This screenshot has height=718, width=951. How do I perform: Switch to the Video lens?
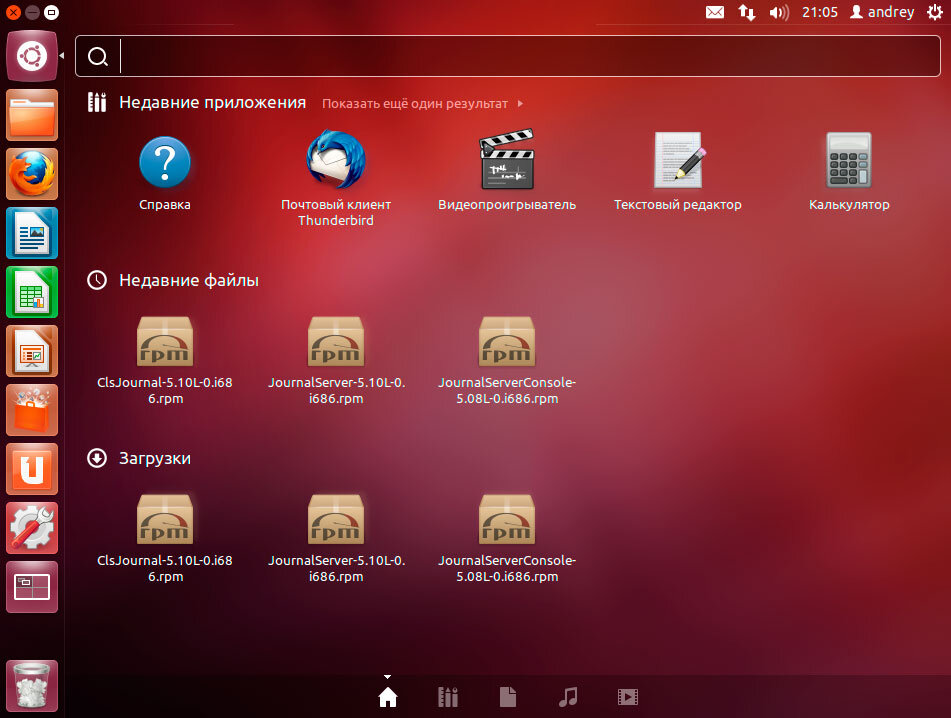(x=628, y=697)
